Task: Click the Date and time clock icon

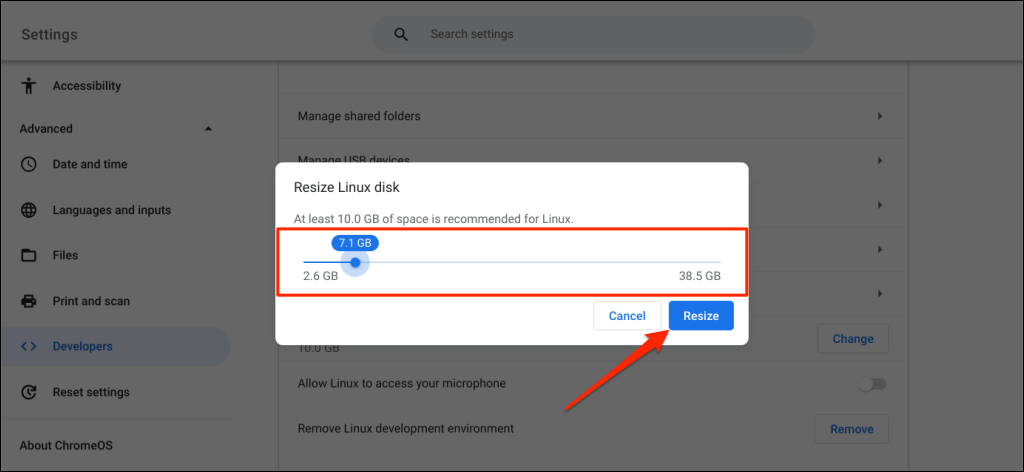Action: pos(29,164)
